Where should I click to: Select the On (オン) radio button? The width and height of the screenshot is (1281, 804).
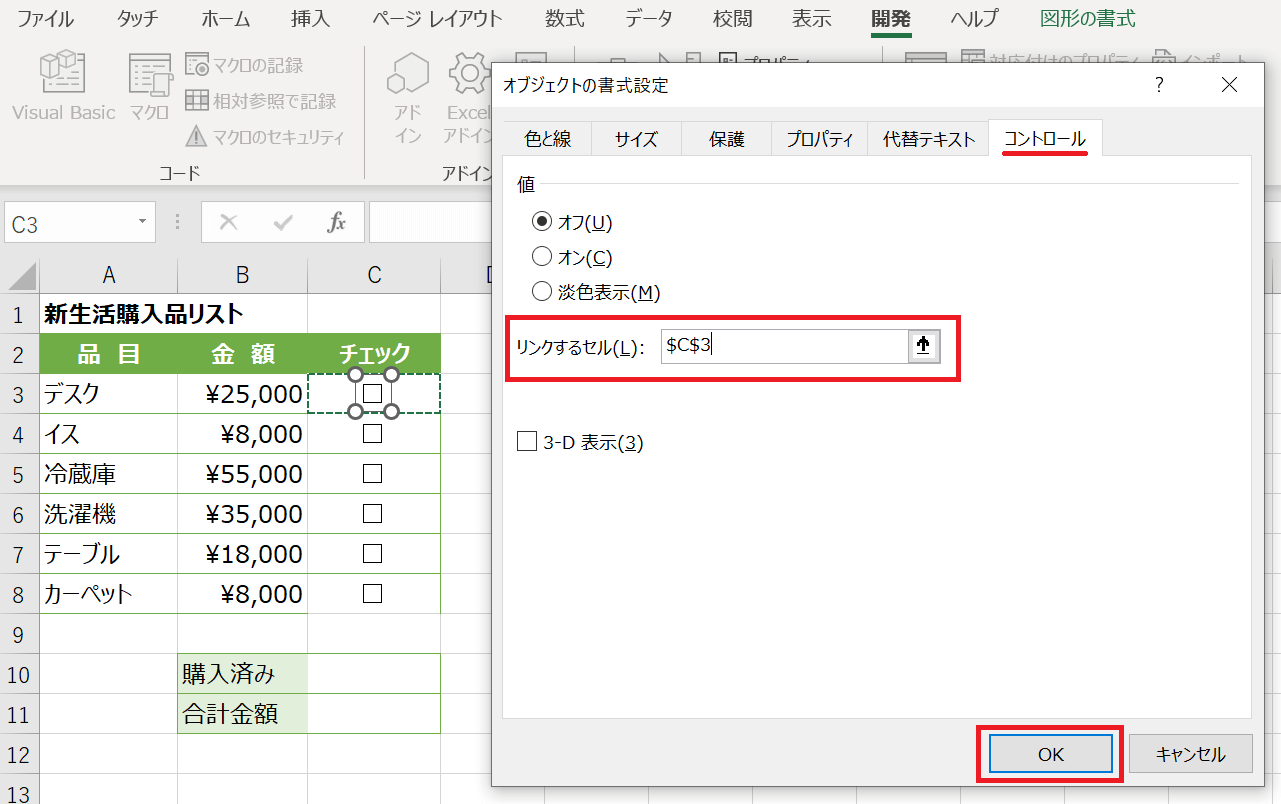click(x=542, y=257)
